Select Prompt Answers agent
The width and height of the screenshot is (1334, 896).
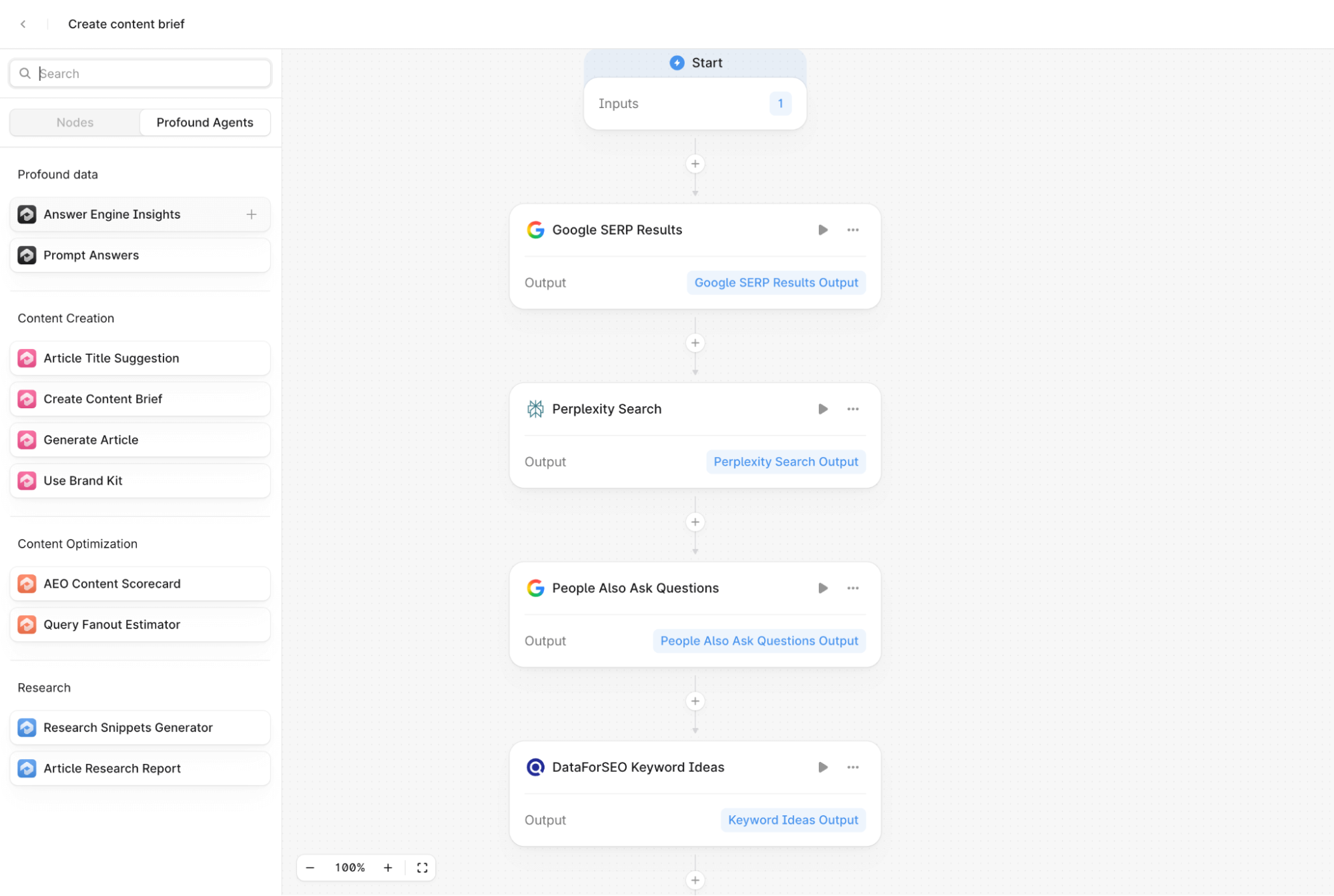(x=140, y=255)
